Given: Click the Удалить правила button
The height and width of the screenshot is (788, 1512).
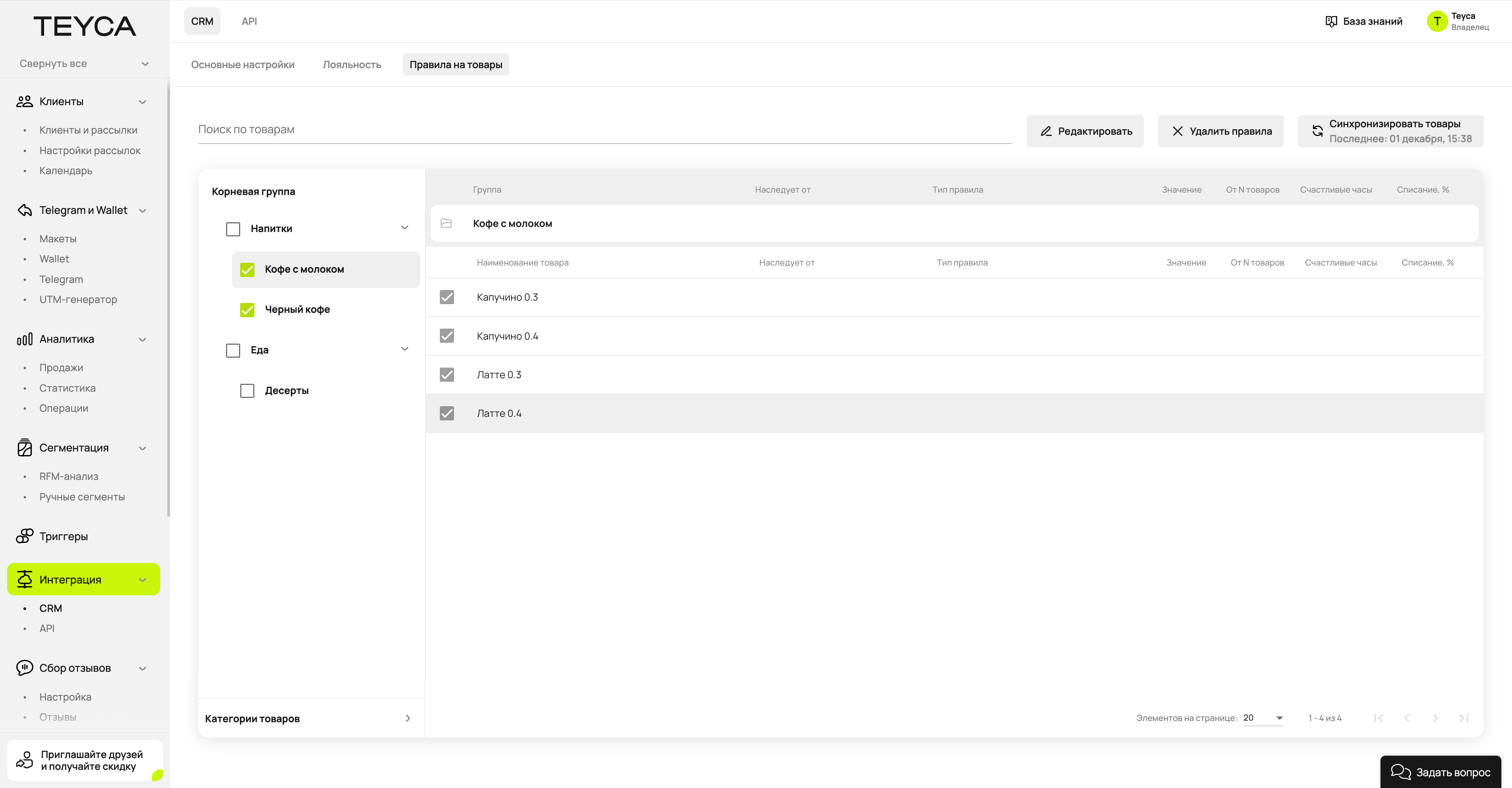Looking at the screenshot, I should 1220,132.
